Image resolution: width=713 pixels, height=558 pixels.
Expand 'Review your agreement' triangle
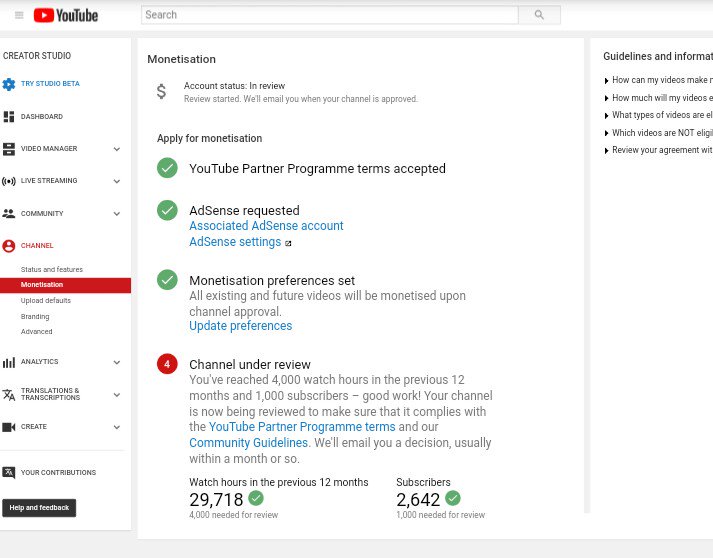(607, 151)
